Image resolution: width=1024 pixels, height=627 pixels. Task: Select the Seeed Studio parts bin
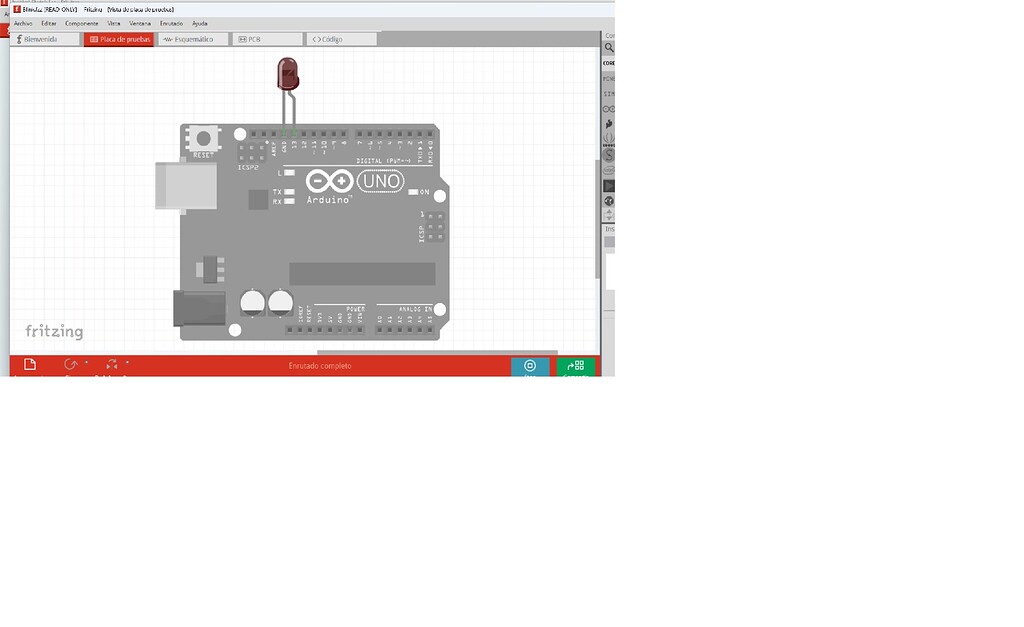click(x=609, y=155)
